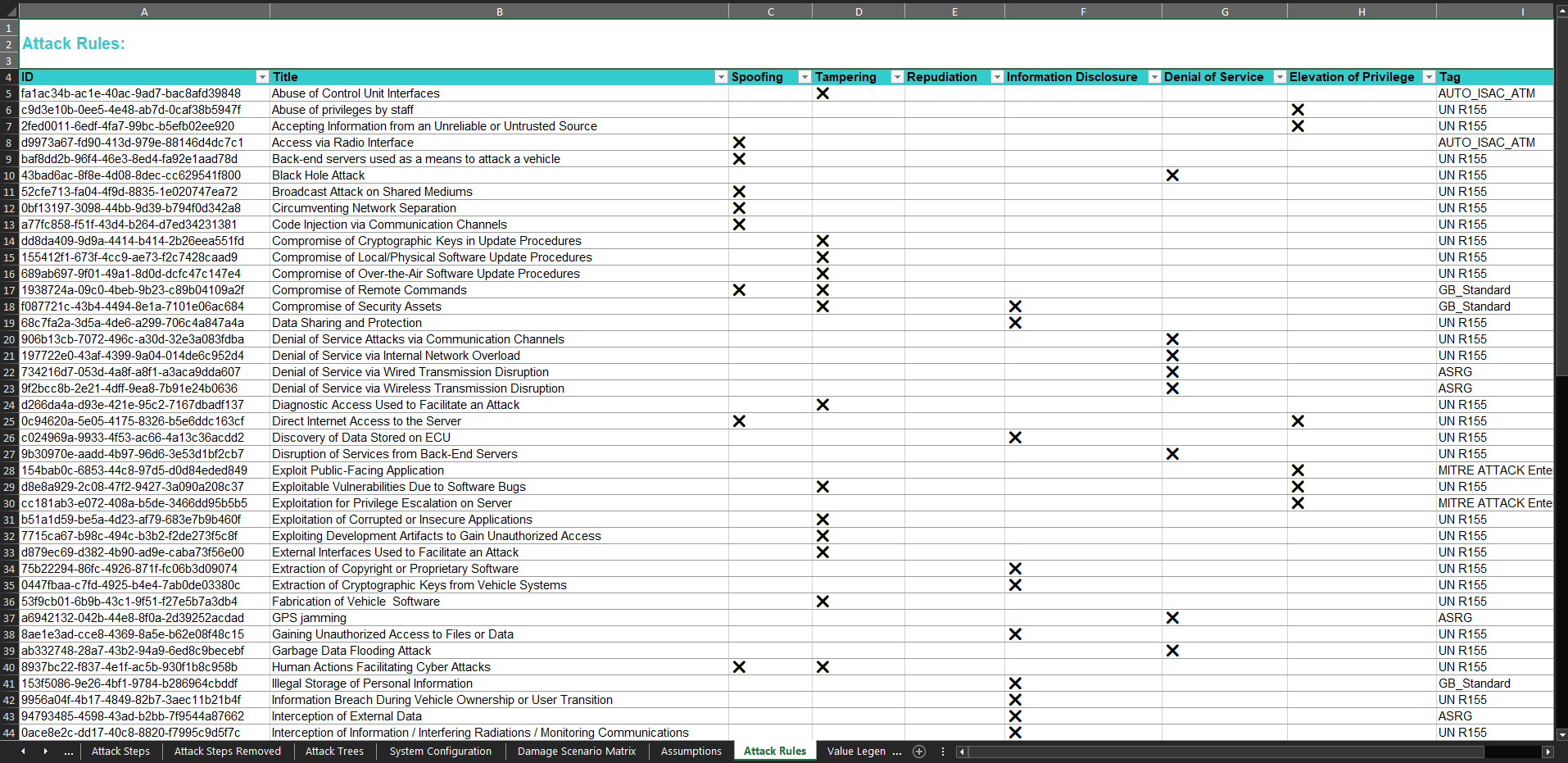Open the Denial of Service filter dropdown
Viewport: 1568px width, 763px height.
(x=1279, y=76)
